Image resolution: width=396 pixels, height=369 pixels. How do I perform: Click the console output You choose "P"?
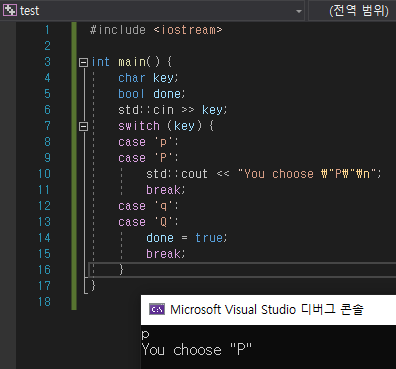pyautogui.click(x=197, y=350)
